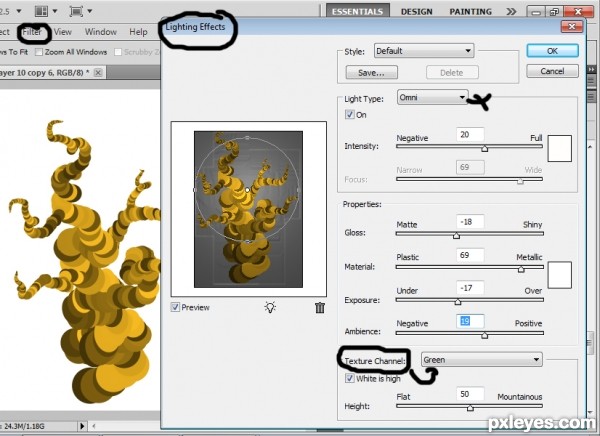Click the Material slider handle

tap(521, 269)
